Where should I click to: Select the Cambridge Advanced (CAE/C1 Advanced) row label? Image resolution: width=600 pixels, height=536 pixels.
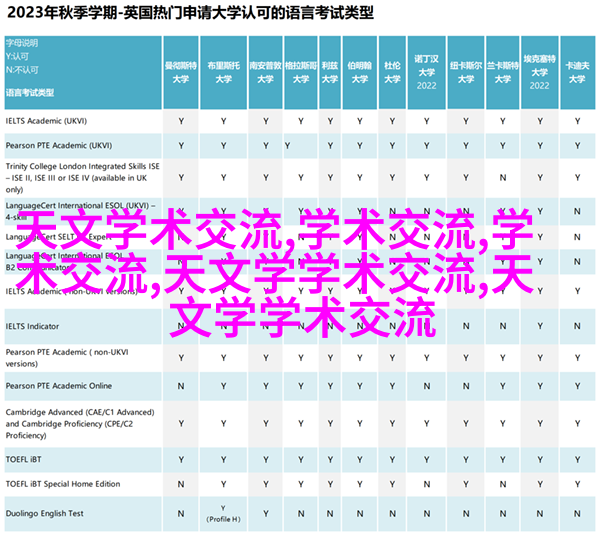[x=80, y=424]
